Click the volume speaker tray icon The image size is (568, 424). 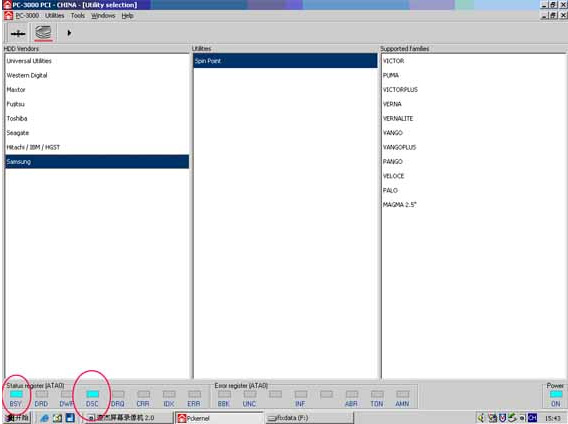[x=481, y=418]
